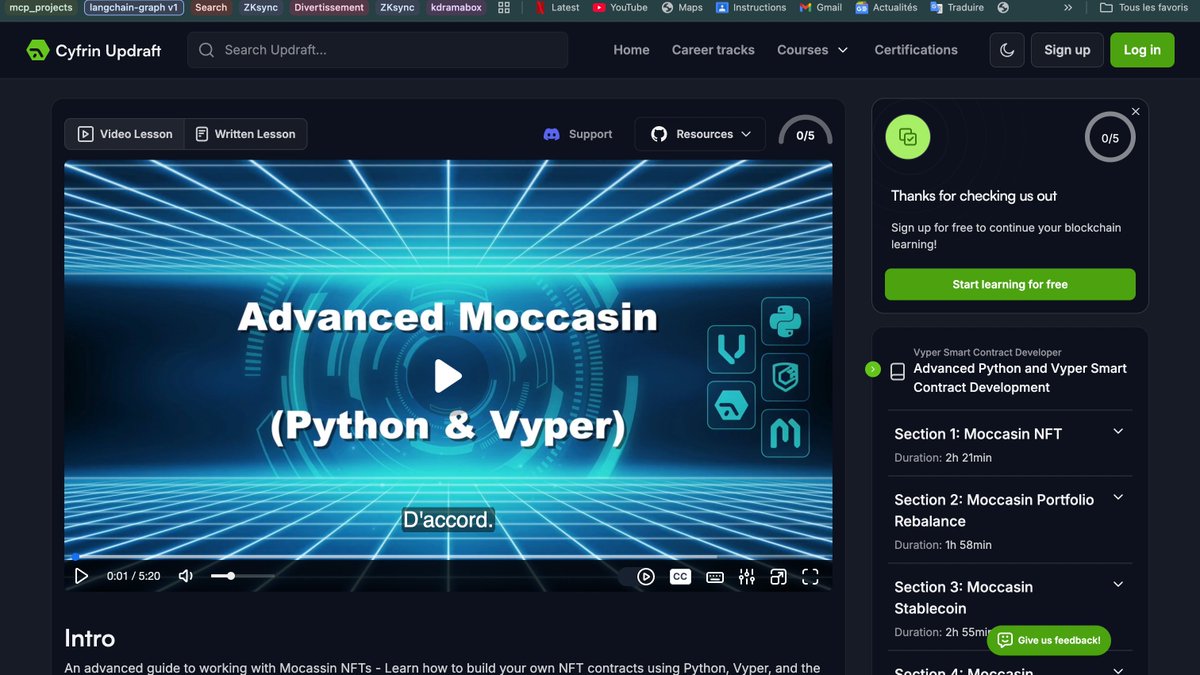Screen dimensions: 1200x675
Task: Open the Search tab group
Action: [x=211, y=7]
